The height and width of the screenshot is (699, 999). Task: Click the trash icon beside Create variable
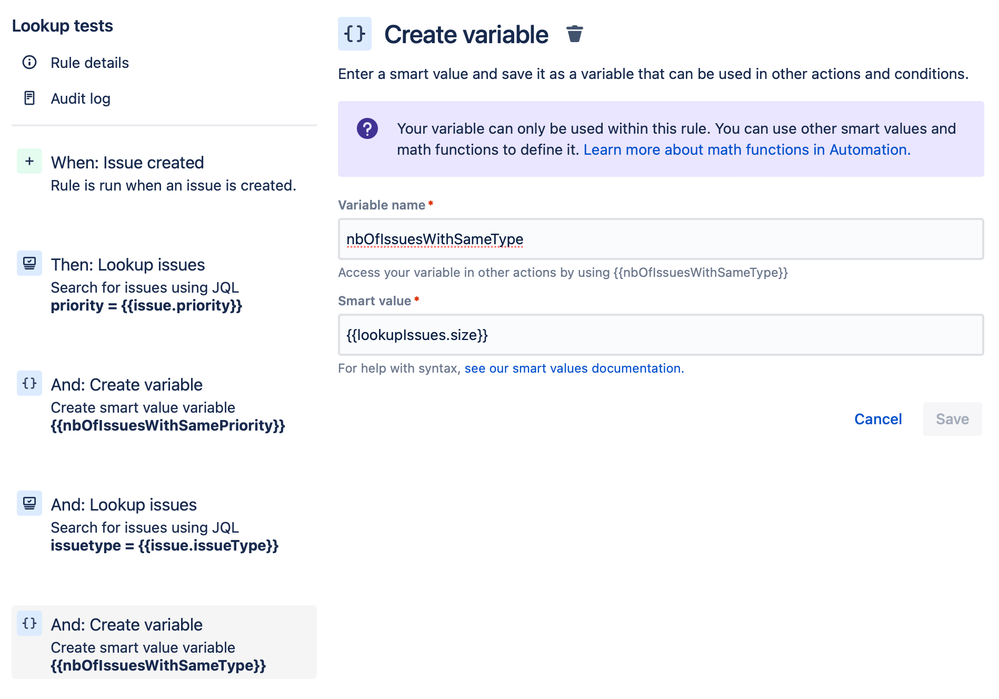575,34
